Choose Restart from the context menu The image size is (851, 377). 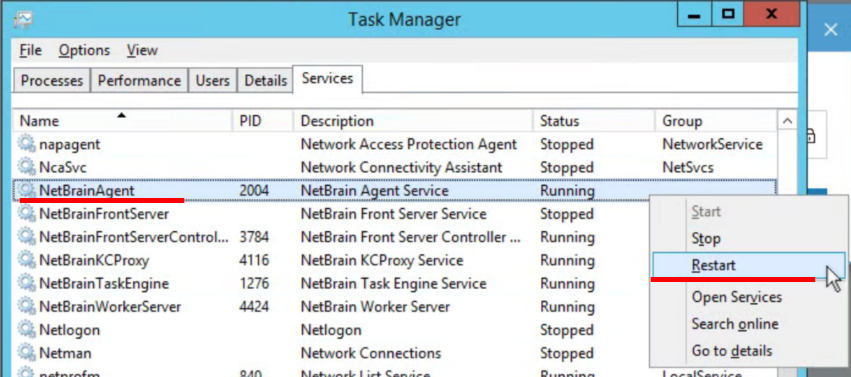(x=749, y=266)
